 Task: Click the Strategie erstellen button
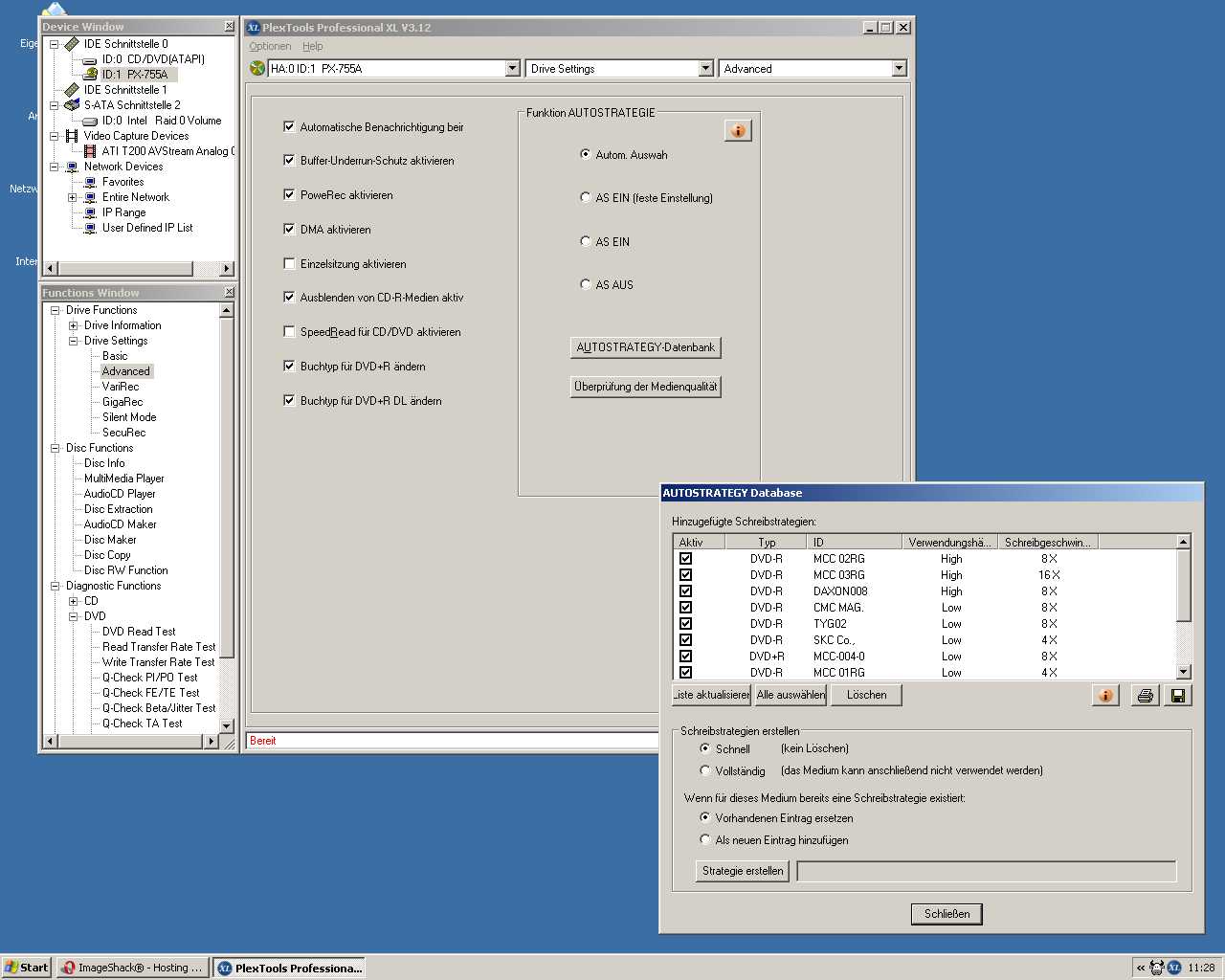[x=743, y=871]
